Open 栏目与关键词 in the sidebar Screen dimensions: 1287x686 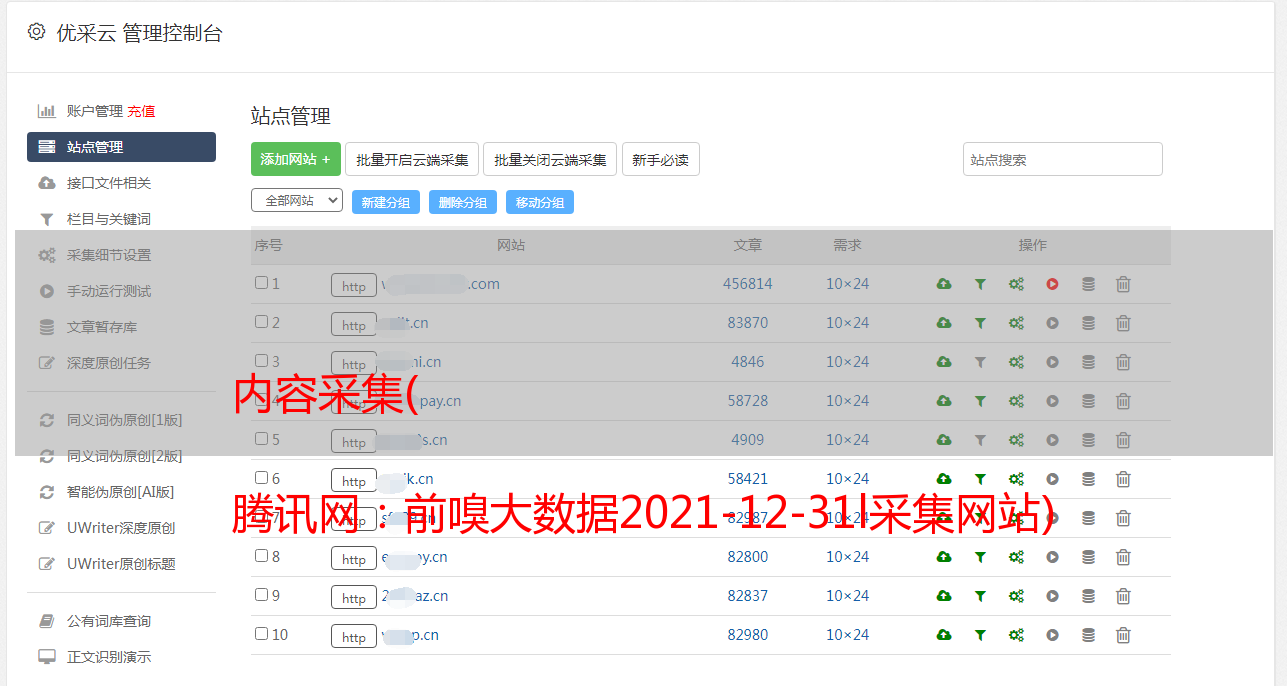[x=109, y=219]
